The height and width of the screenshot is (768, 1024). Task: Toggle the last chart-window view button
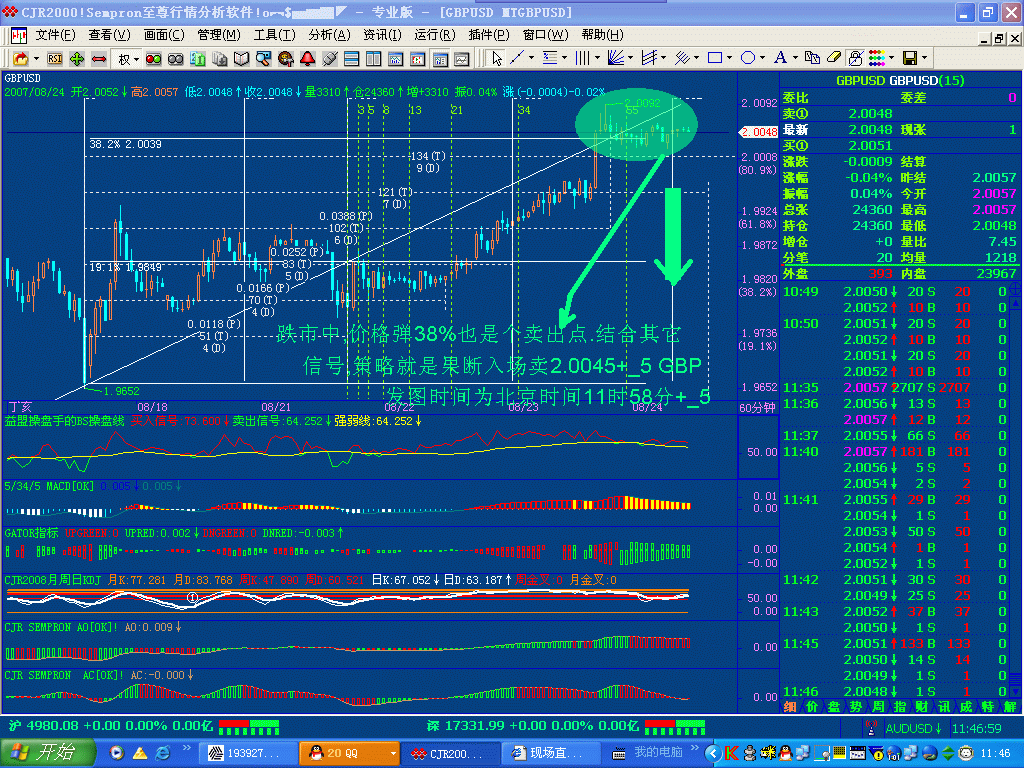[462, 59]
